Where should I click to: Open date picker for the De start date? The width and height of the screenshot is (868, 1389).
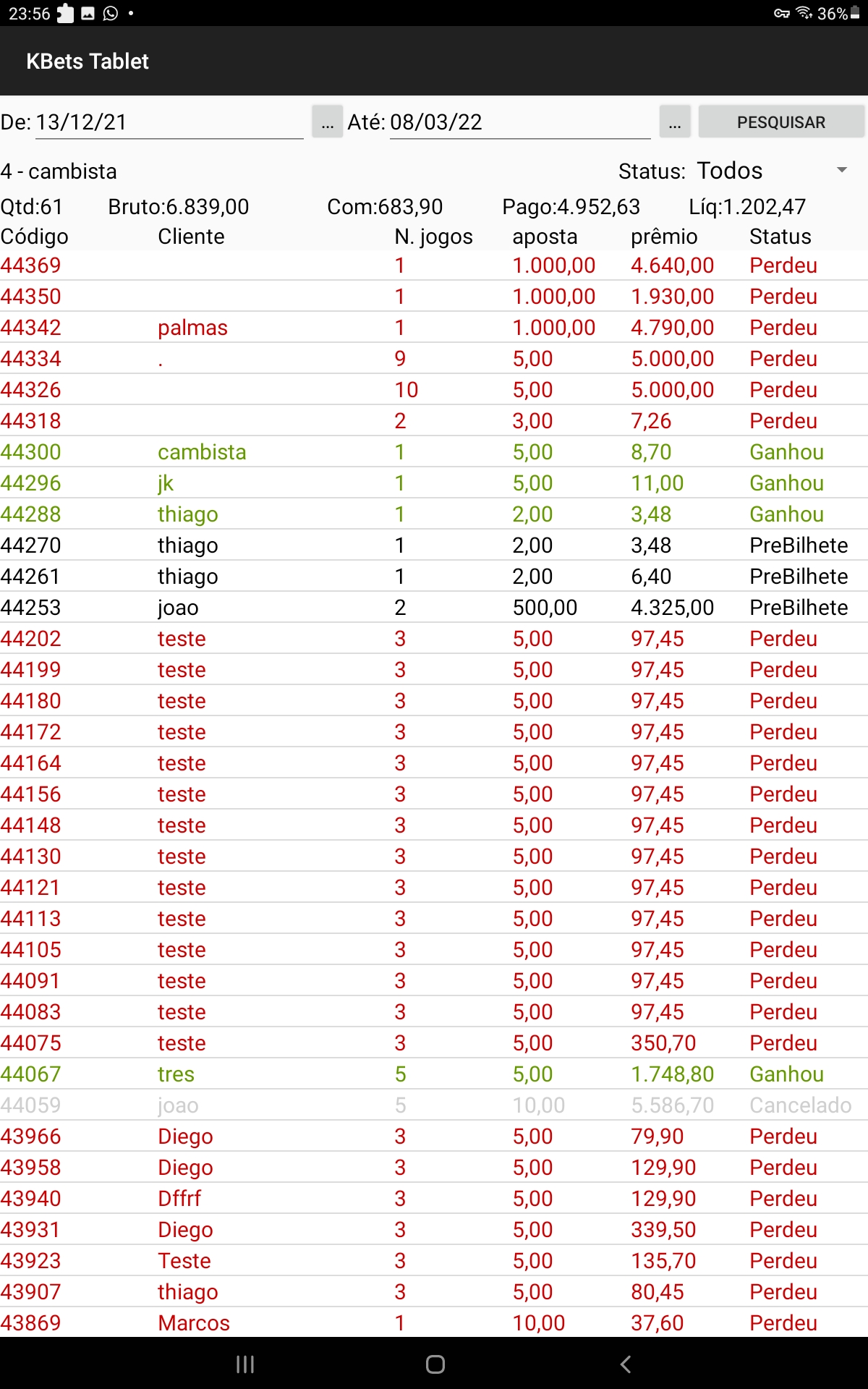327,122
